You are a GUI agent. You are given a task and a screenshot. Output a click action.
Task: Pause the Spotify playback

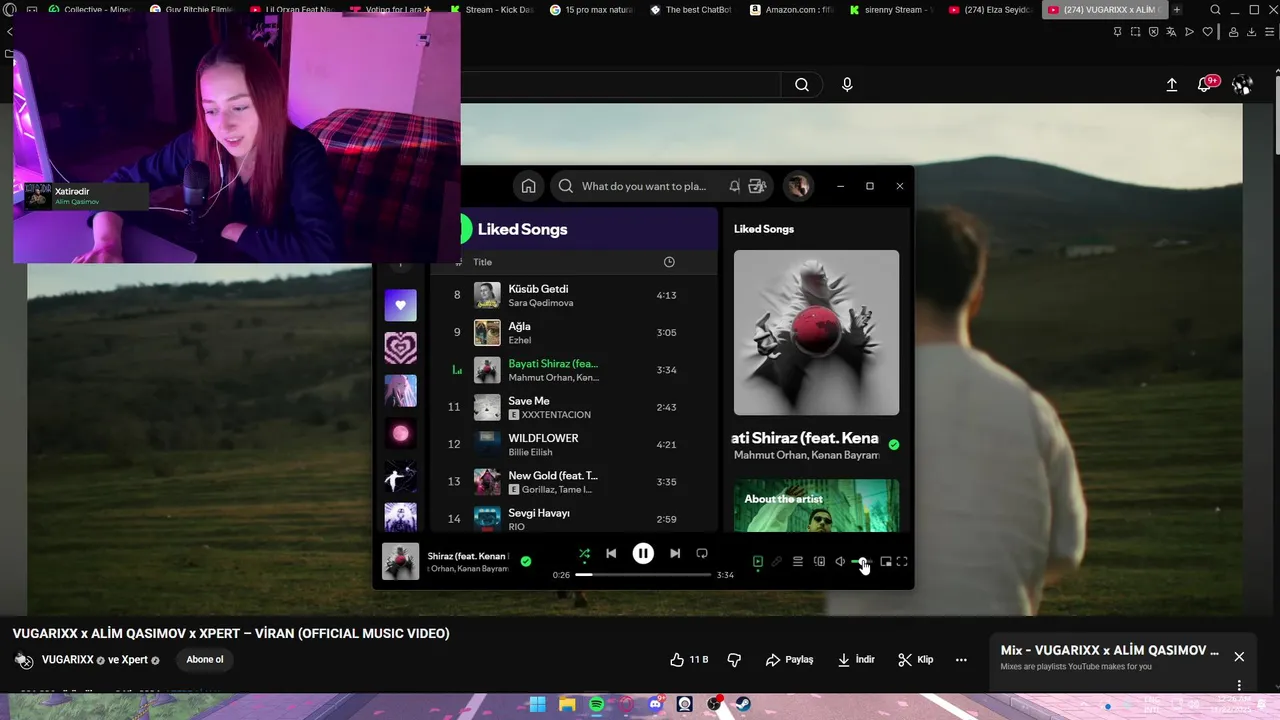pos(643,553)
